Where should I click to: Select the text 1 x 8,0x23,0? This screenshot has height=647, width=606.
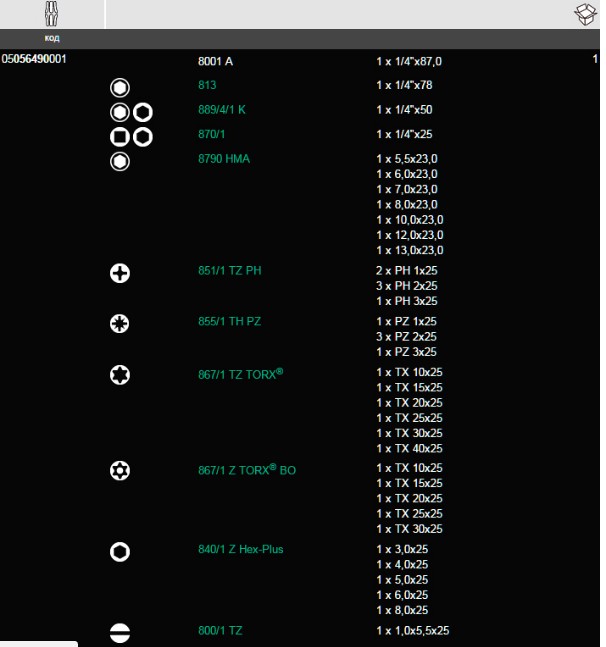pos(407,205)
